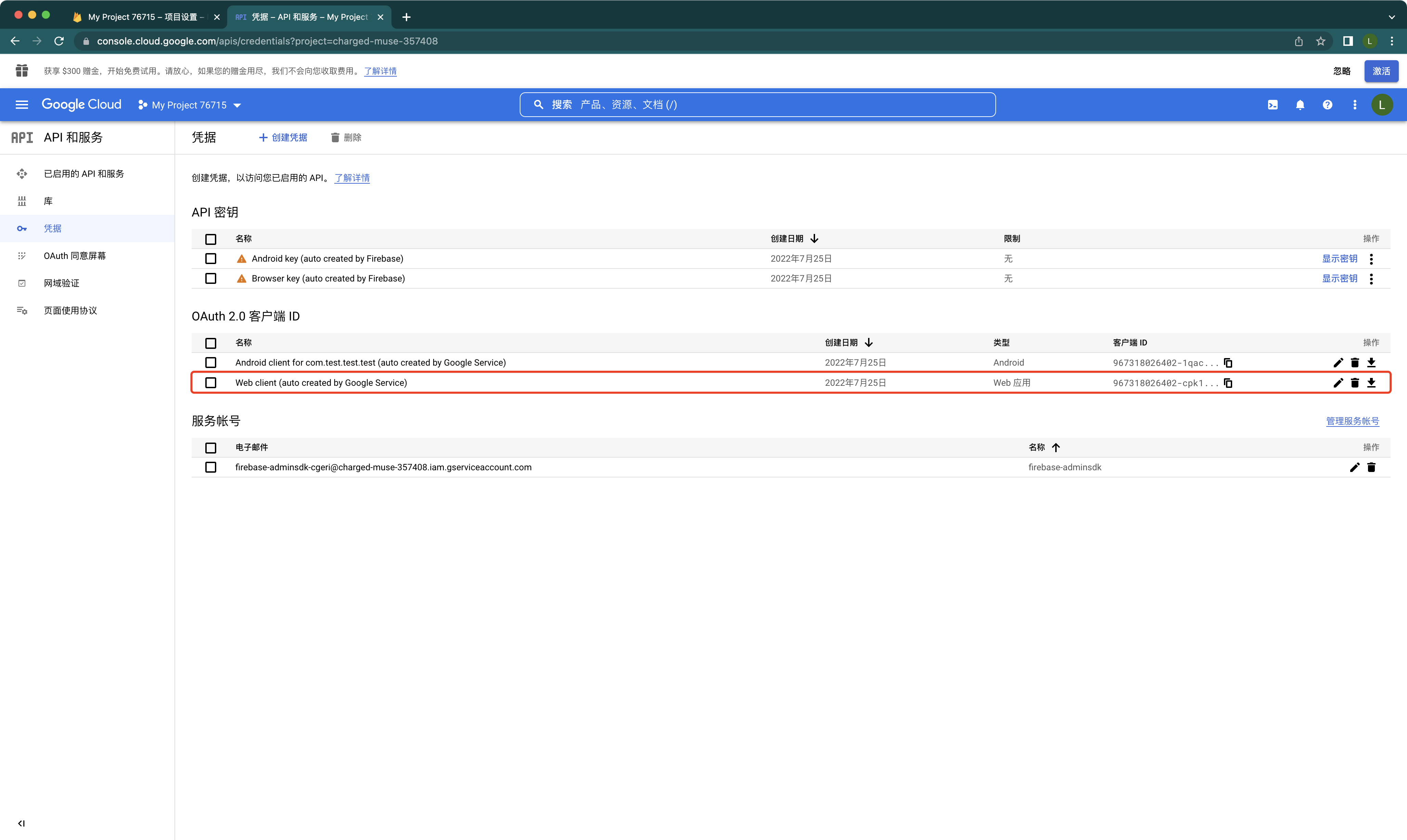This screenshot has height=840, width=1407.
Task: Delete the Android OAuth client
Action: [1354, 363]
